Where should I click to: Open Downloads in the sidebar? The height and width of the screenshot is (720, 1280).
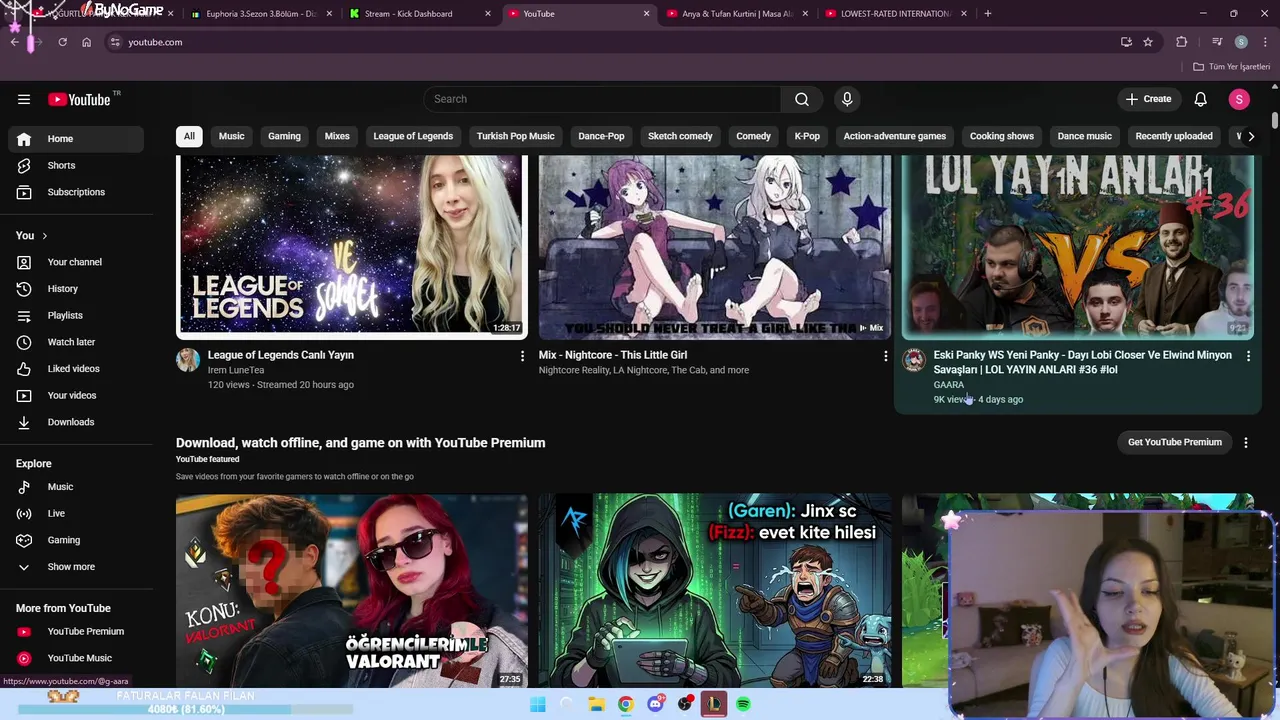tap(78, 422)
